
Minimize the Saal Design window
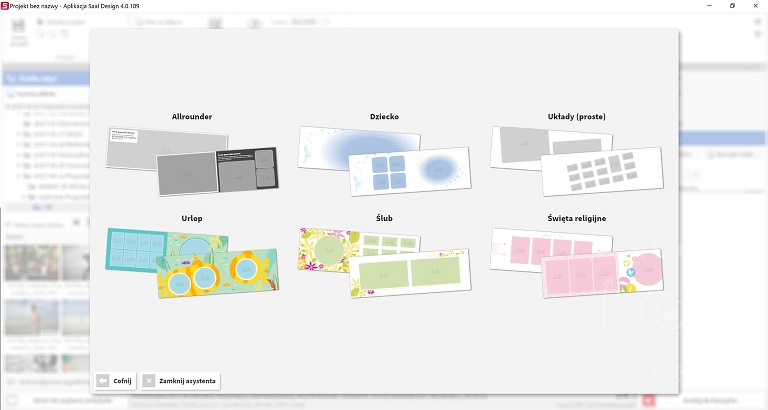tap(709, 6)
